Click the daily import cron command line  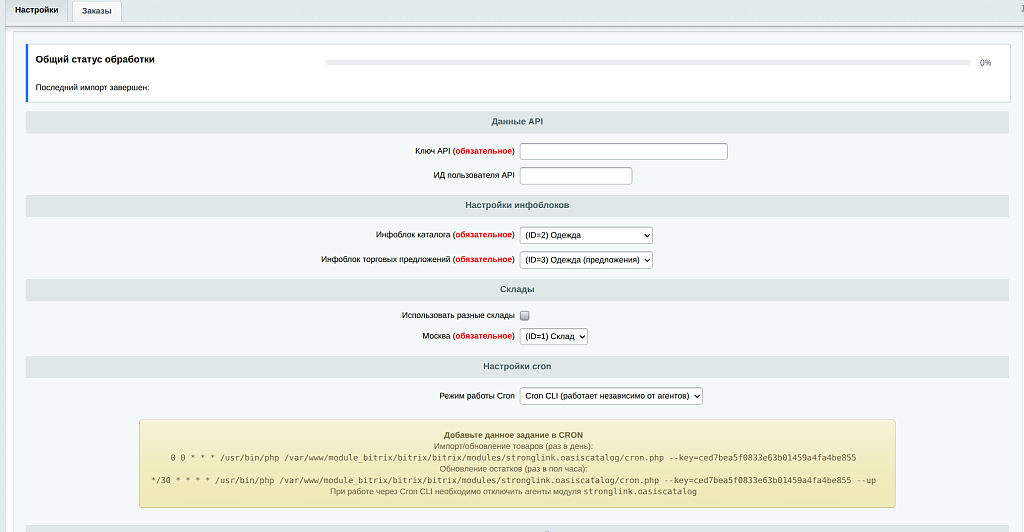(x=513, y=457)
